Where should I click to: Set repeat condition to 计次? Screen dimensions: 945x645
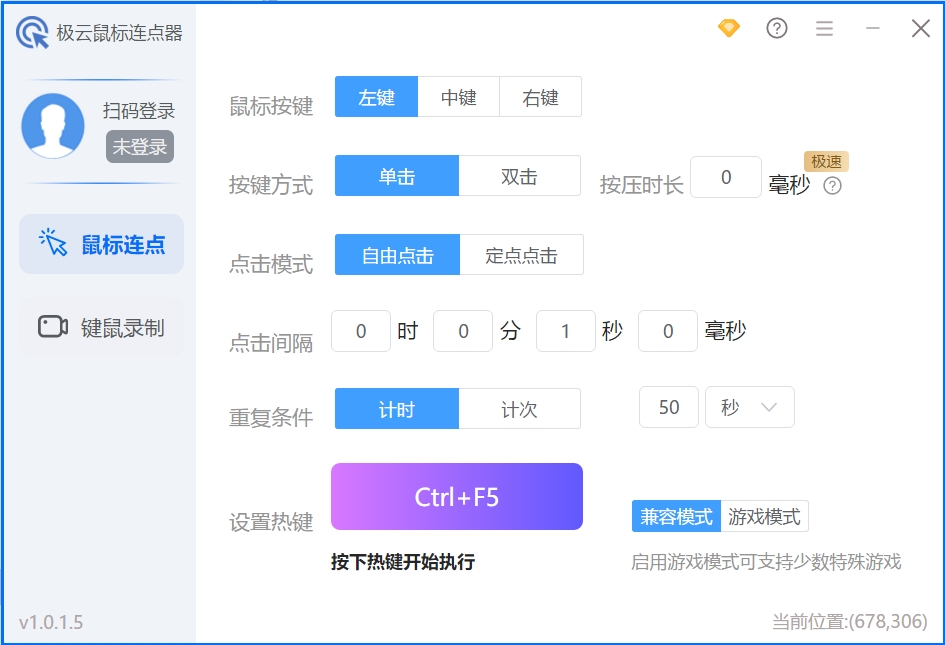[520, 409]
